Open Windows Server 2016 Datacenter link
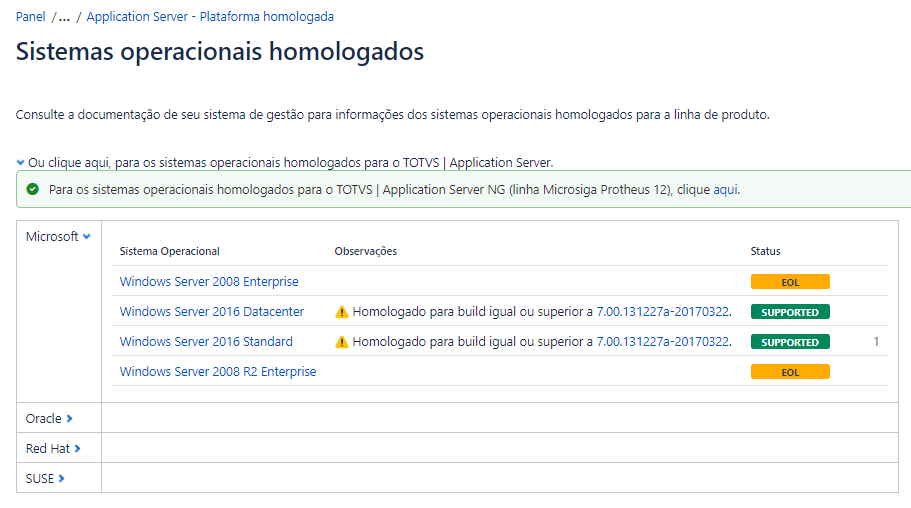911x508 pixels. coord(211,312)
